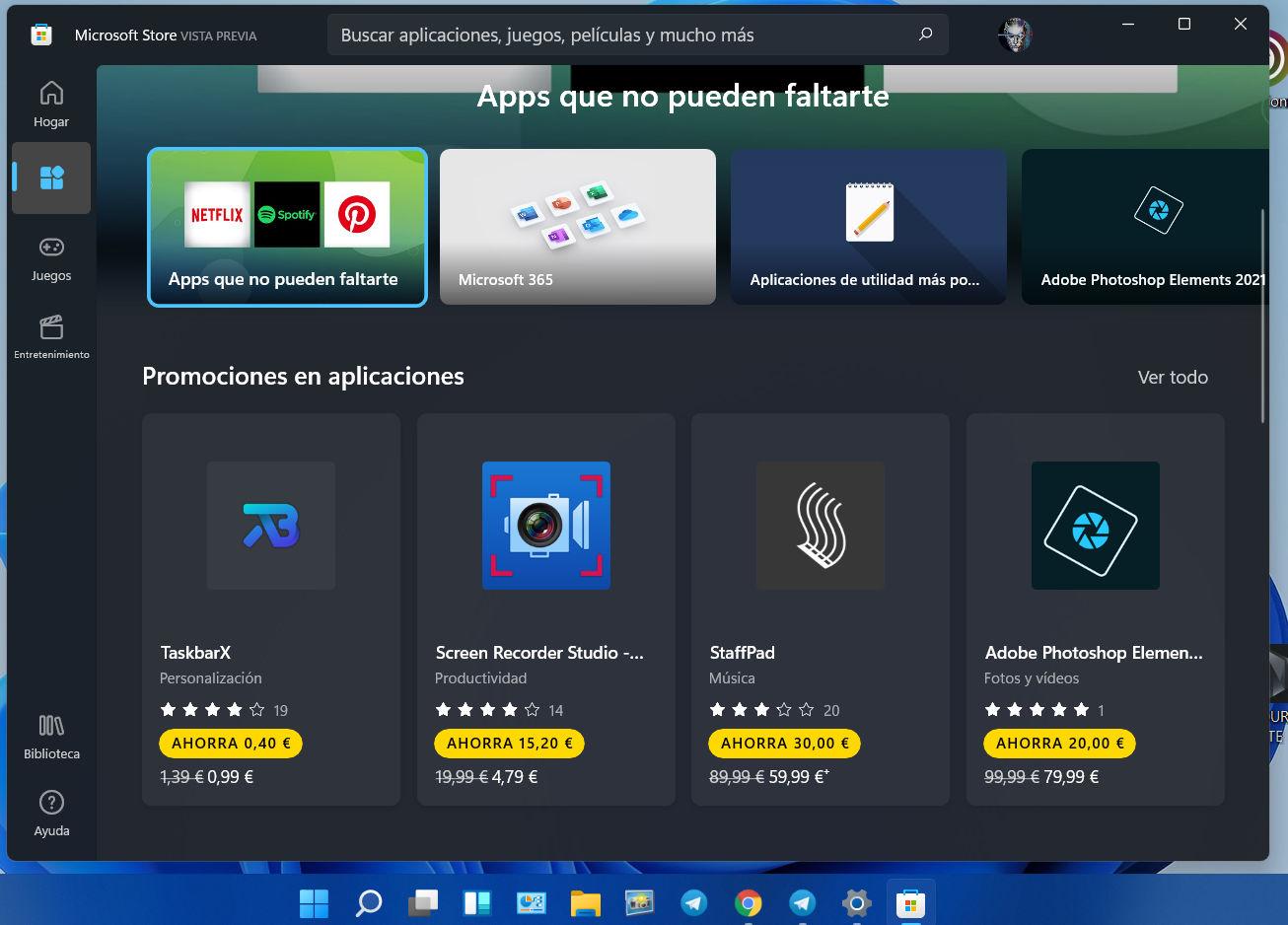Click the '0,99 €' price of TaskbarX

(231, 777)
